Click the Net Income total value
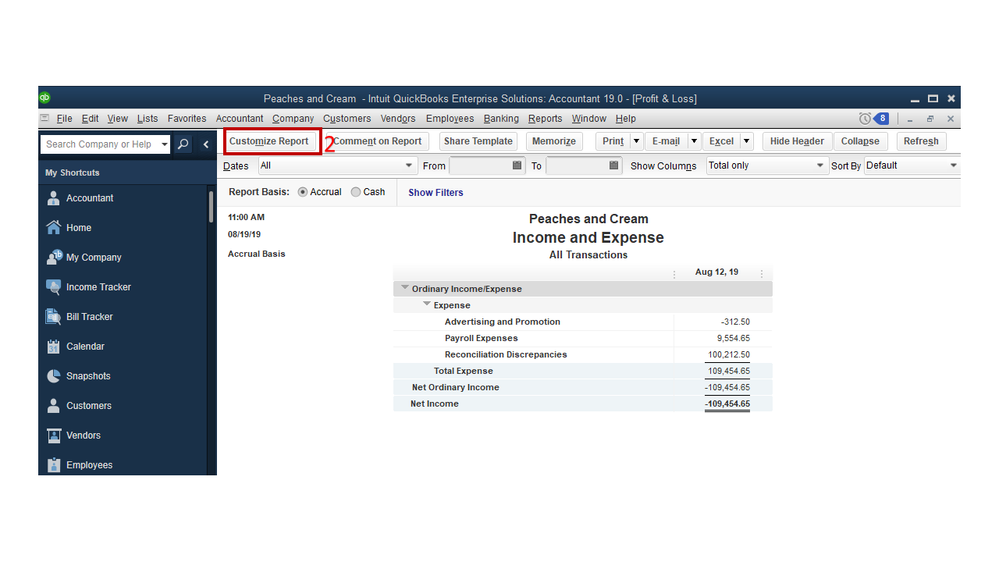Image resolution: width=999 pixels, height=562 pixels. (x=727, y=404)
